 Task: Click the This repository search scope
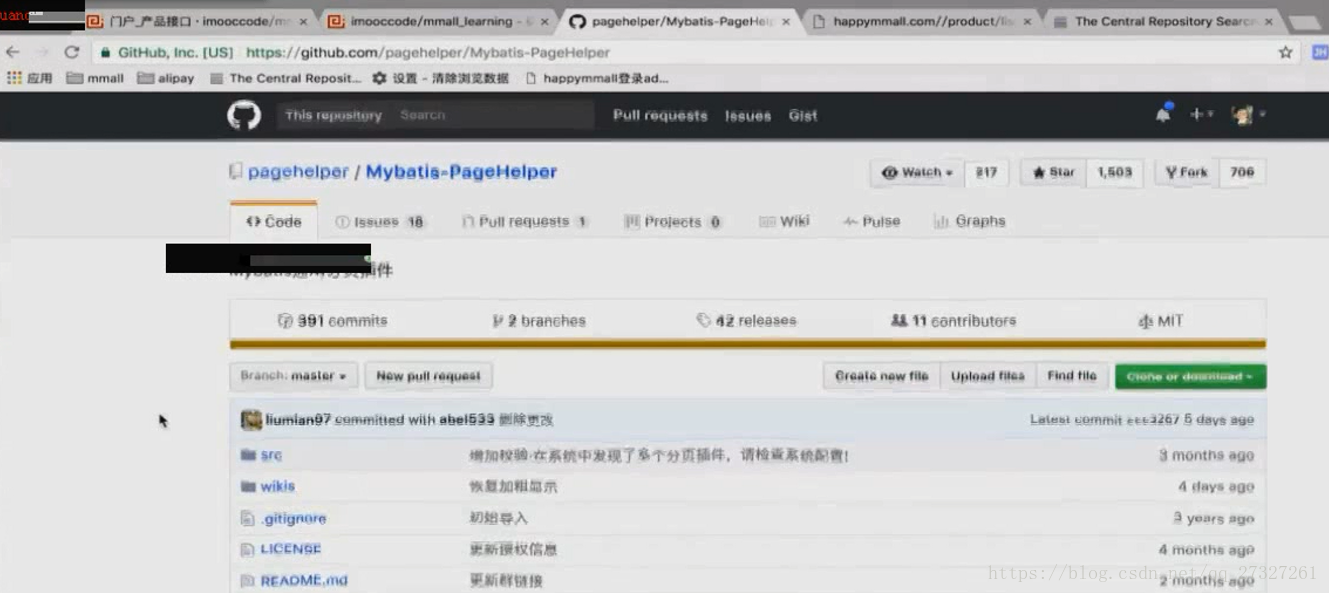point(333,115)
